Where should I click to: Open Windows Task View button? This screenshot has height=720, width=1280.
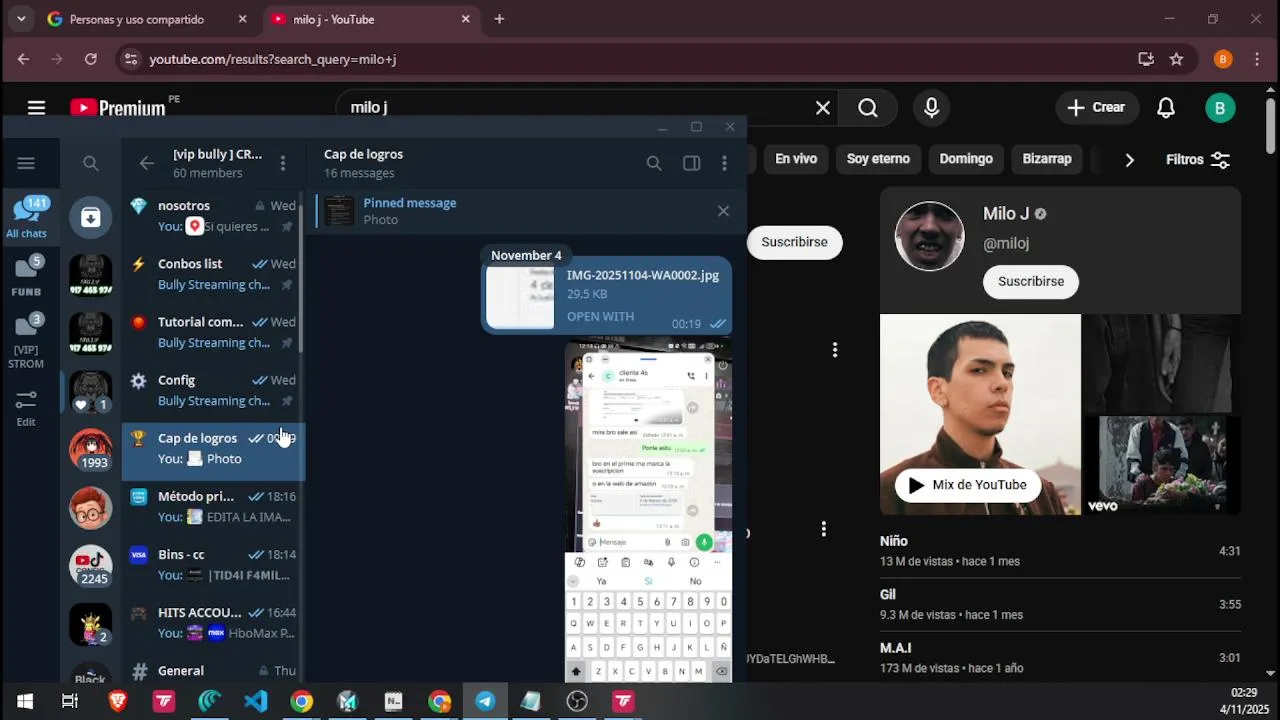(70, 702)
